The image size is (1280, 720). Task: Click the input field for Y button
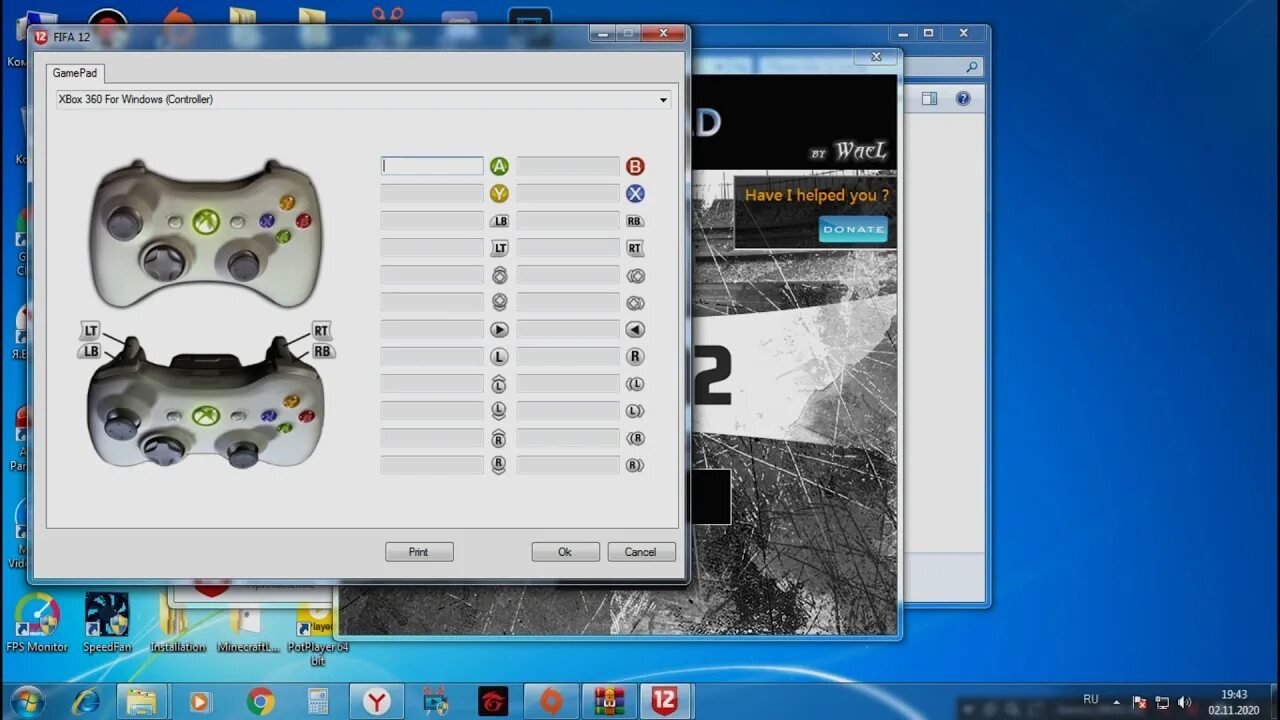point(432,193)
